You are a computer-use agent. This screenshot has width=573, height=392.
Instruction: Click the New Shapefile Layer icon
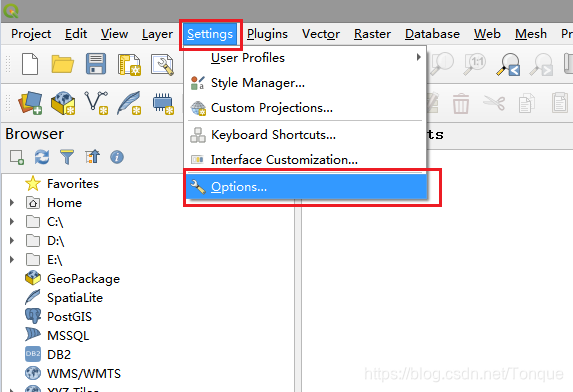point(96,103)
